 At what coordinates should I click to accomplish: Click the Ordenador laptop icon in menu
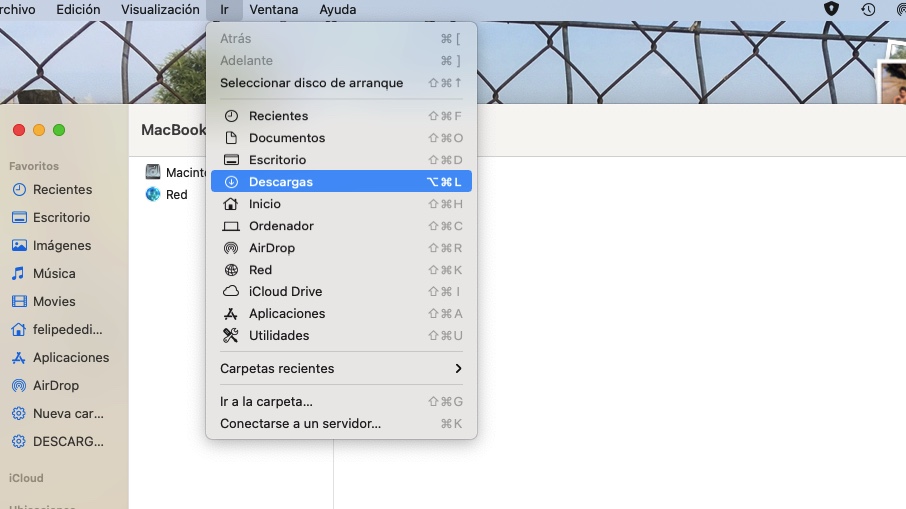231,226
